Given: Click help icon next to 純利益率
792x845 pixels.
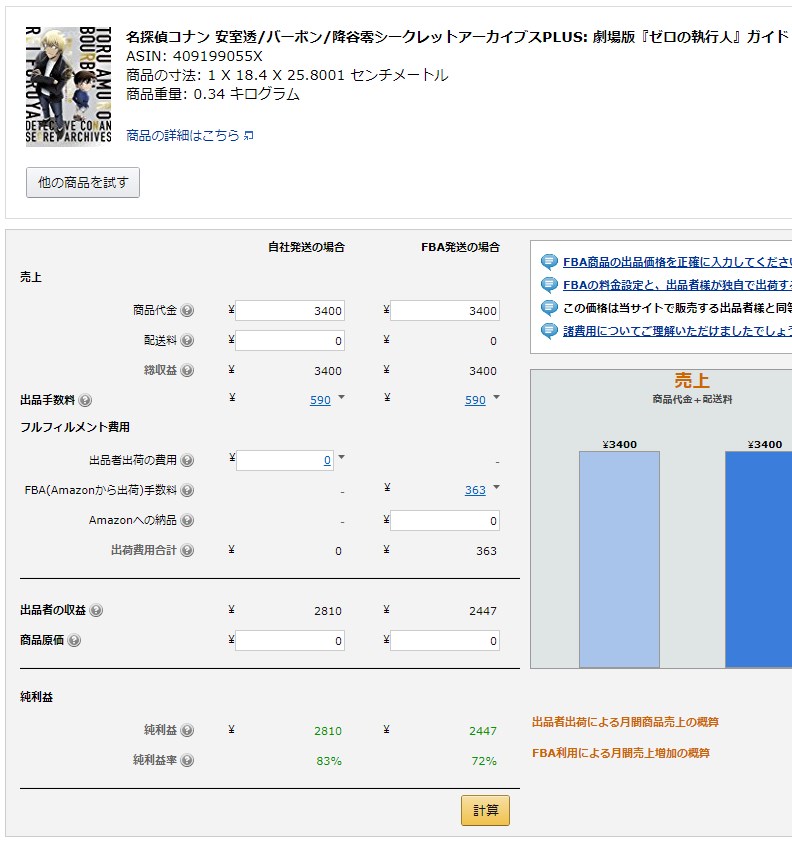Looking at the screenshot, I should coord(187,760).
